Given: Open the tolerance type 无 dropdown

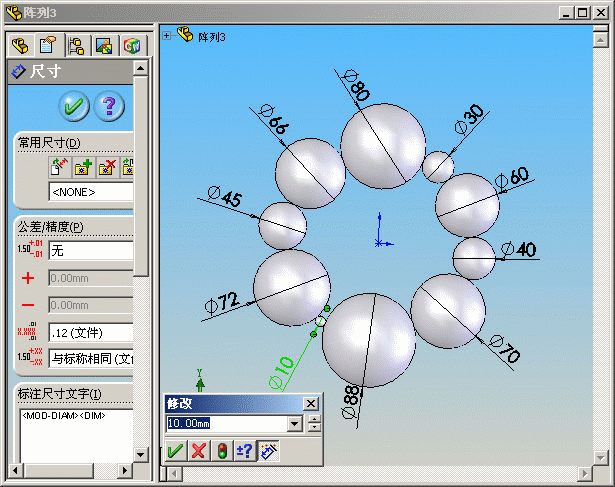Looking at the screenshot, I should pyautogui.click(x=91, y=251).
